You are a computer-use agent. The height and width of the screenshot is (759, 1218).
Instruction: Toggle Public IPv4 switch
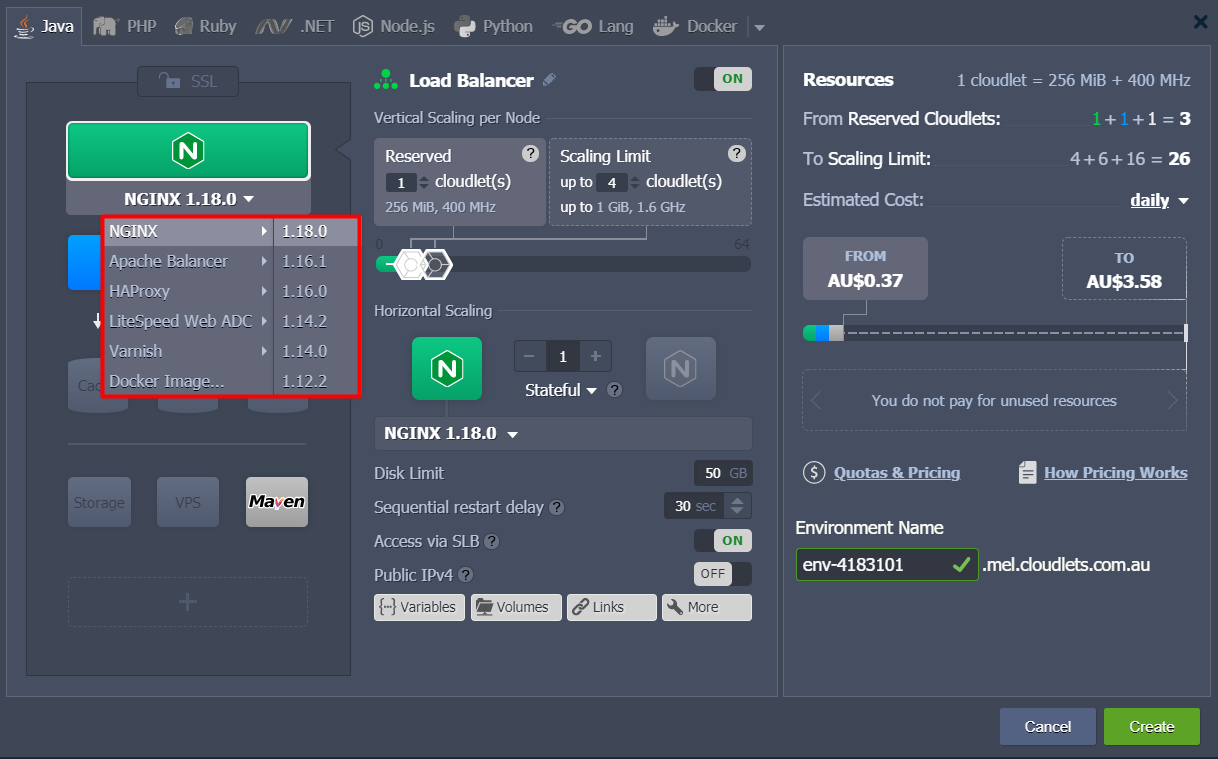click(722, 574)
